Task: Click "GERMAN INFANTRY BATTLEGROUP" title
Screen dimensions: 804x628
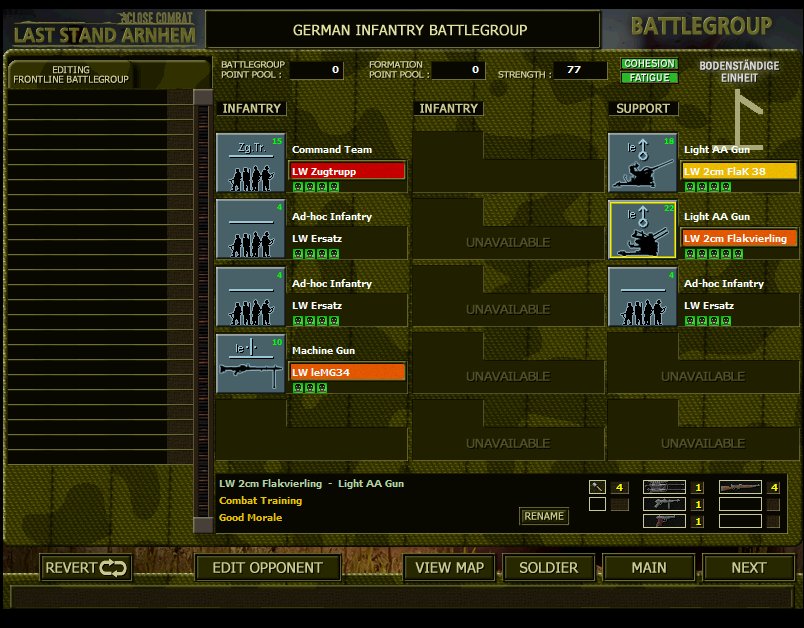Action: (x=410, y=30)
